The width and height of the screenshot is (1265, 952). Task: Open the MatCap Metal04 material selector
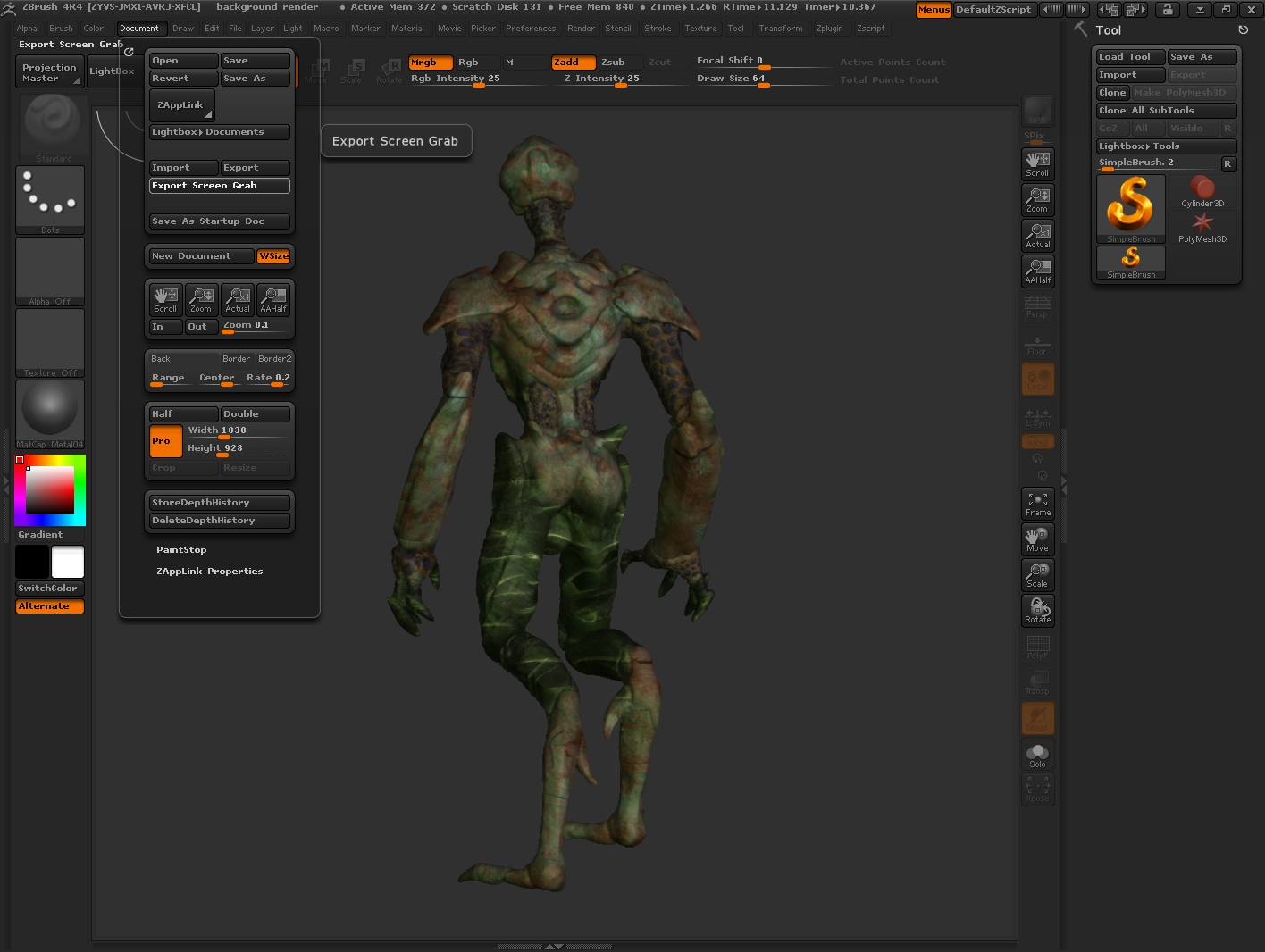[x=51, y=414]
